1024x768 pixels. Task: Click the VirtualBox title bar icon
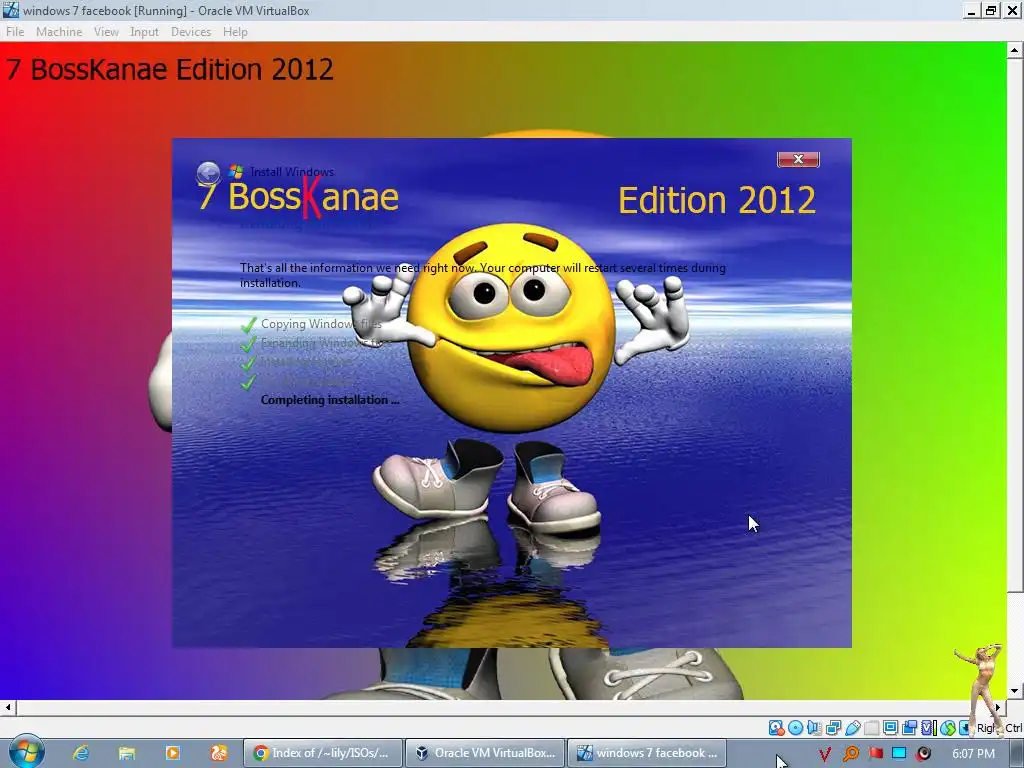point(10,10)
